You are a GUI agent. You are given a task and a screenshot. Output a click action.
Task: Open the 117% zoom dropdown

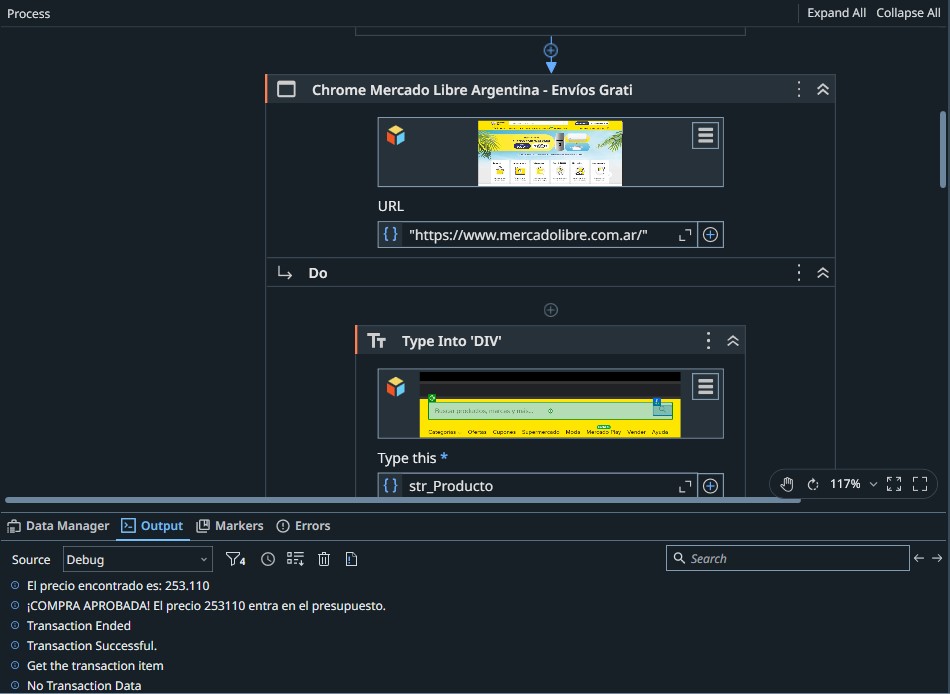[x=854, y=484]
